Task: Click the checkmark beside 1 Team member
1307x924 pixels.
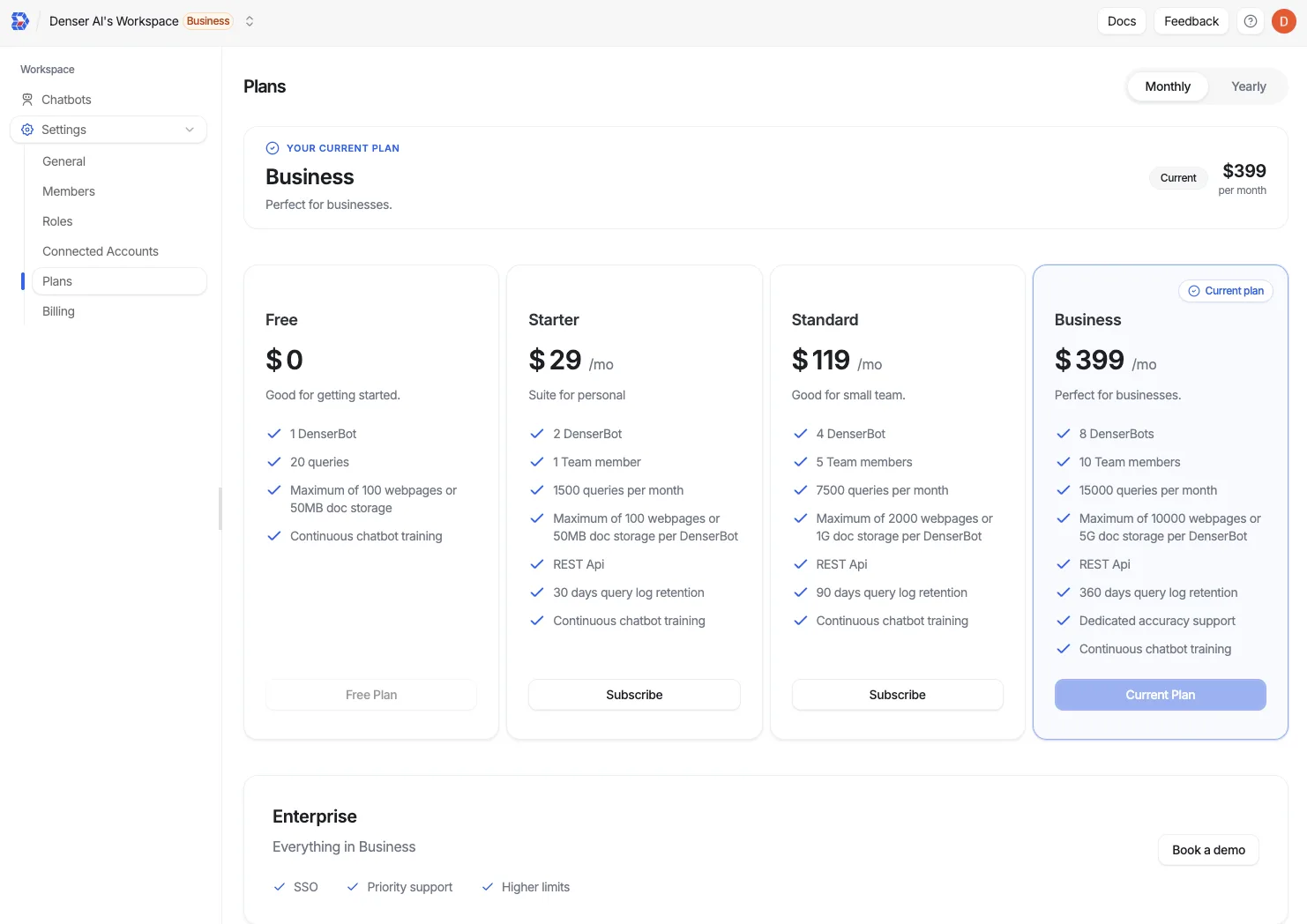Action: 537,462
